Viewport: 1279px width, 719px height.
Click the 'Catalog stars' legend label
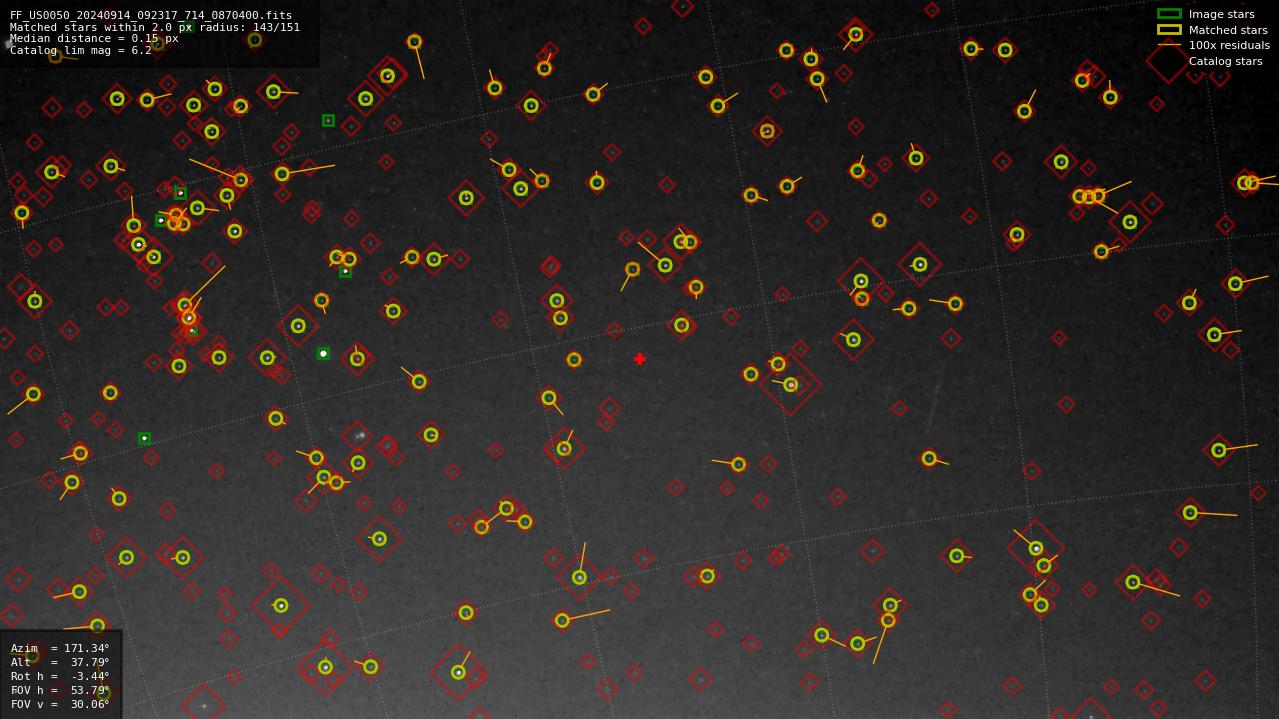(x=1225, y=61)
